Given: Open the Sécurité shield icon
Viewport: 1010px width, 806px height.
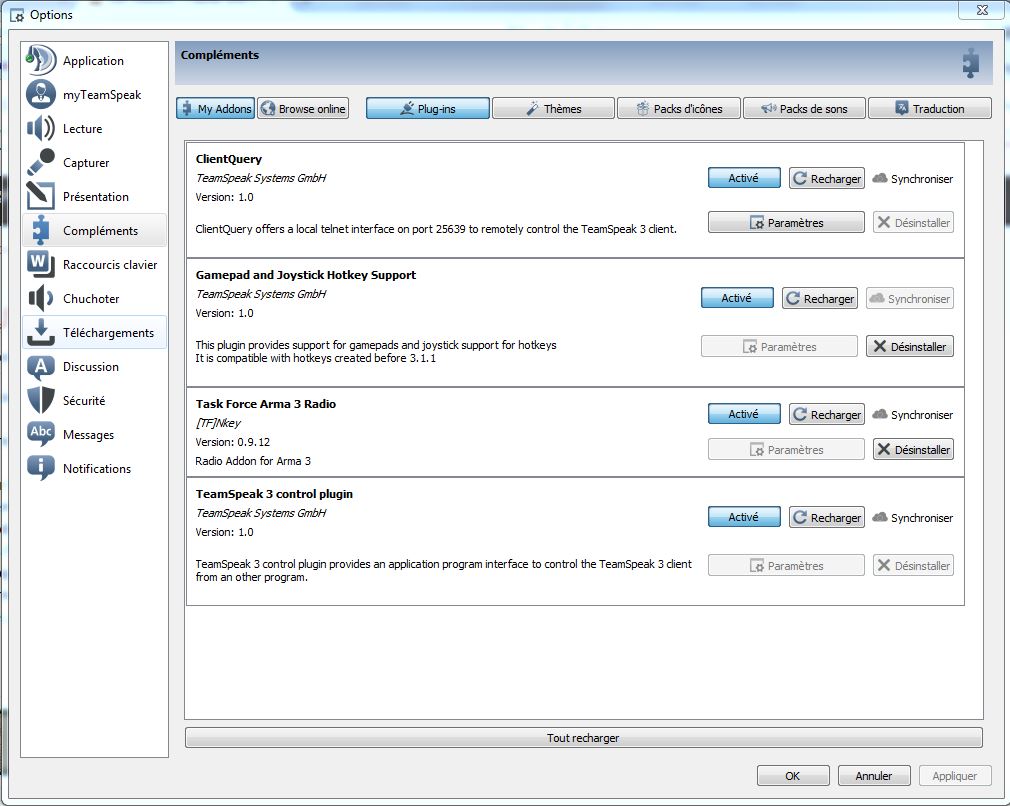Looking at the screenshot, I should click(41, 401).
